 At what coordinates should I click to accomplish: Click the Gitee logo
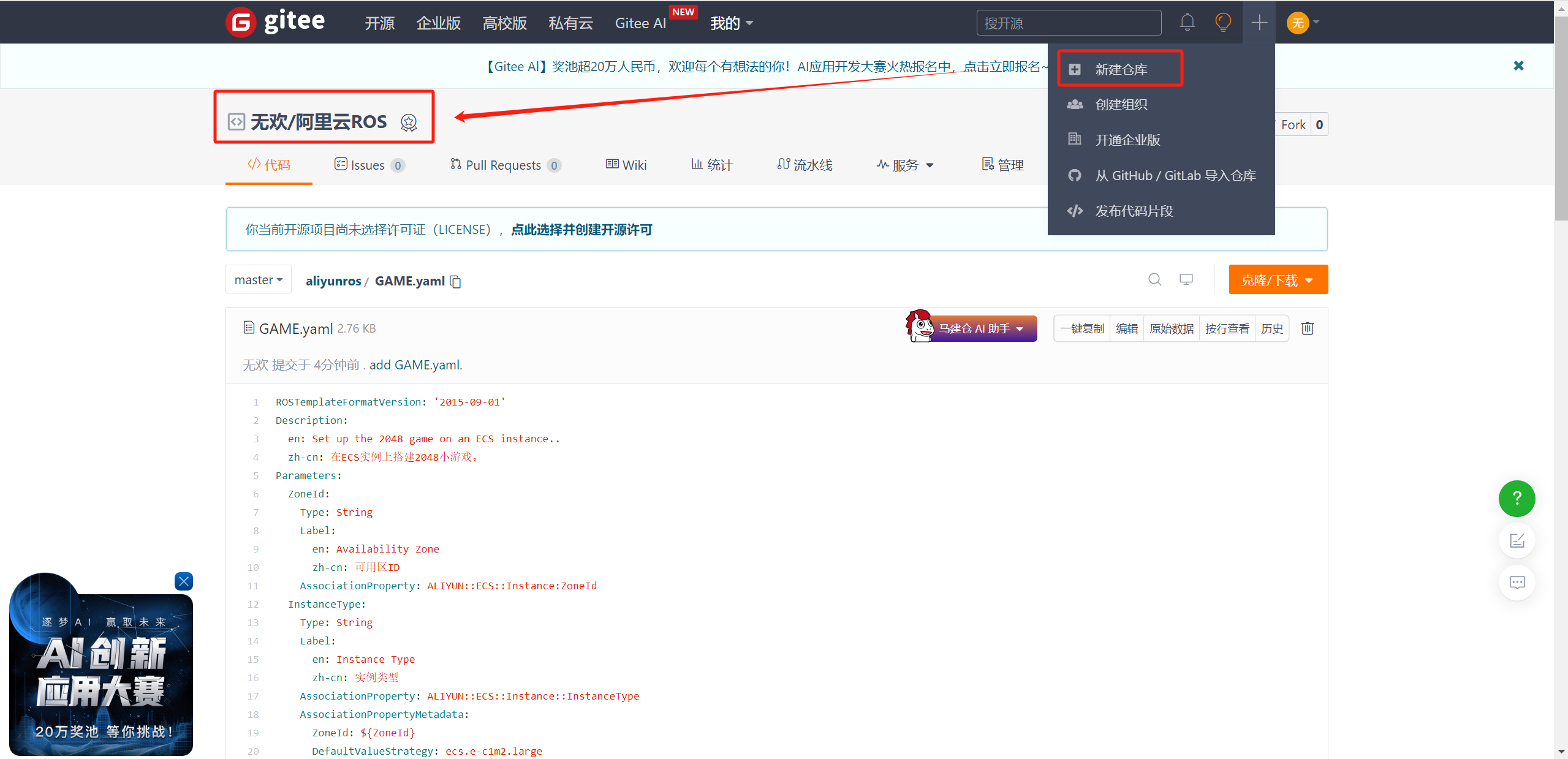click(x=275, y=23)
